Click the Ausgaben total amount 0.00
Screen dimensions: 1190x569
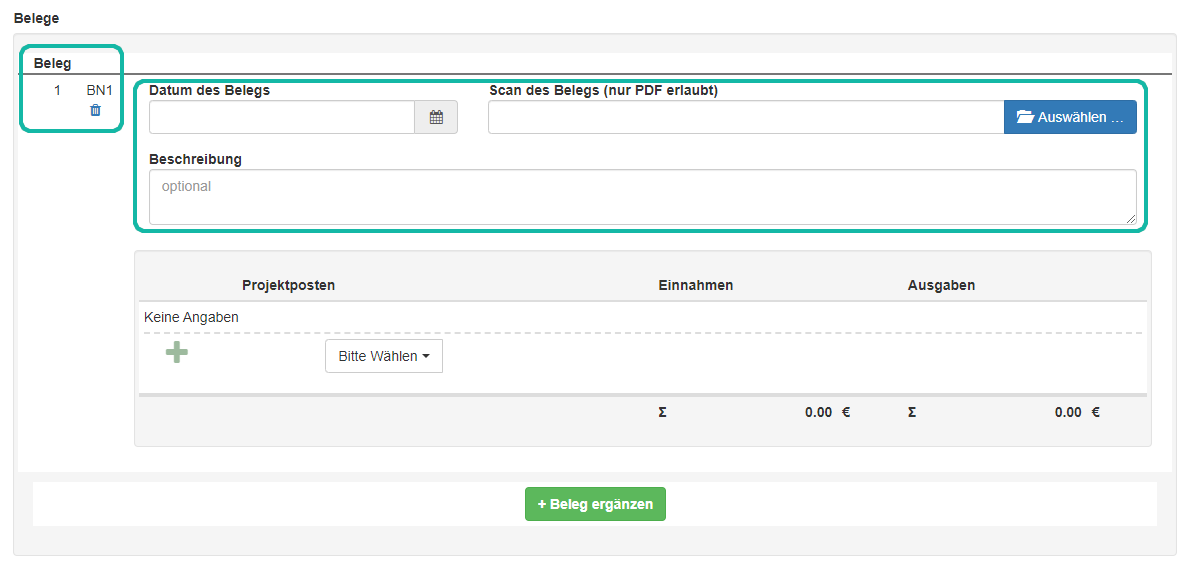tap(1068, 412)
